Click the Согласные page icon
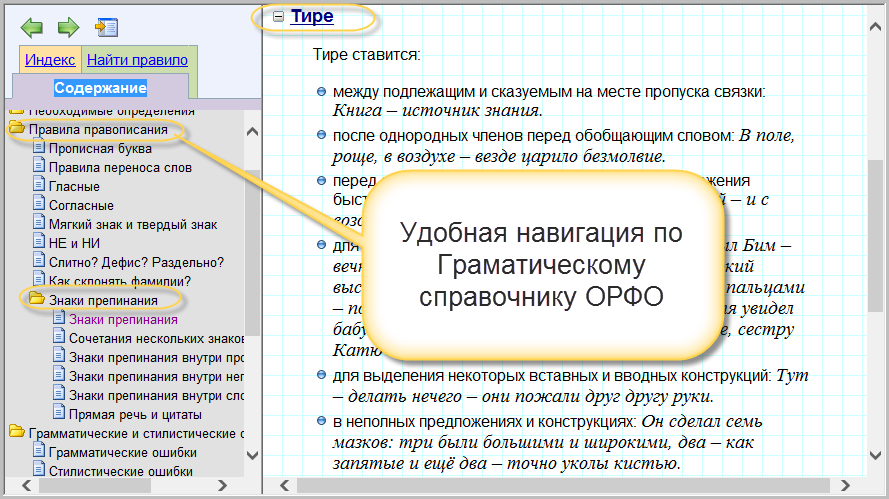Screen dimensions: 889x499 pyautogui.click(x=39, y=203)
